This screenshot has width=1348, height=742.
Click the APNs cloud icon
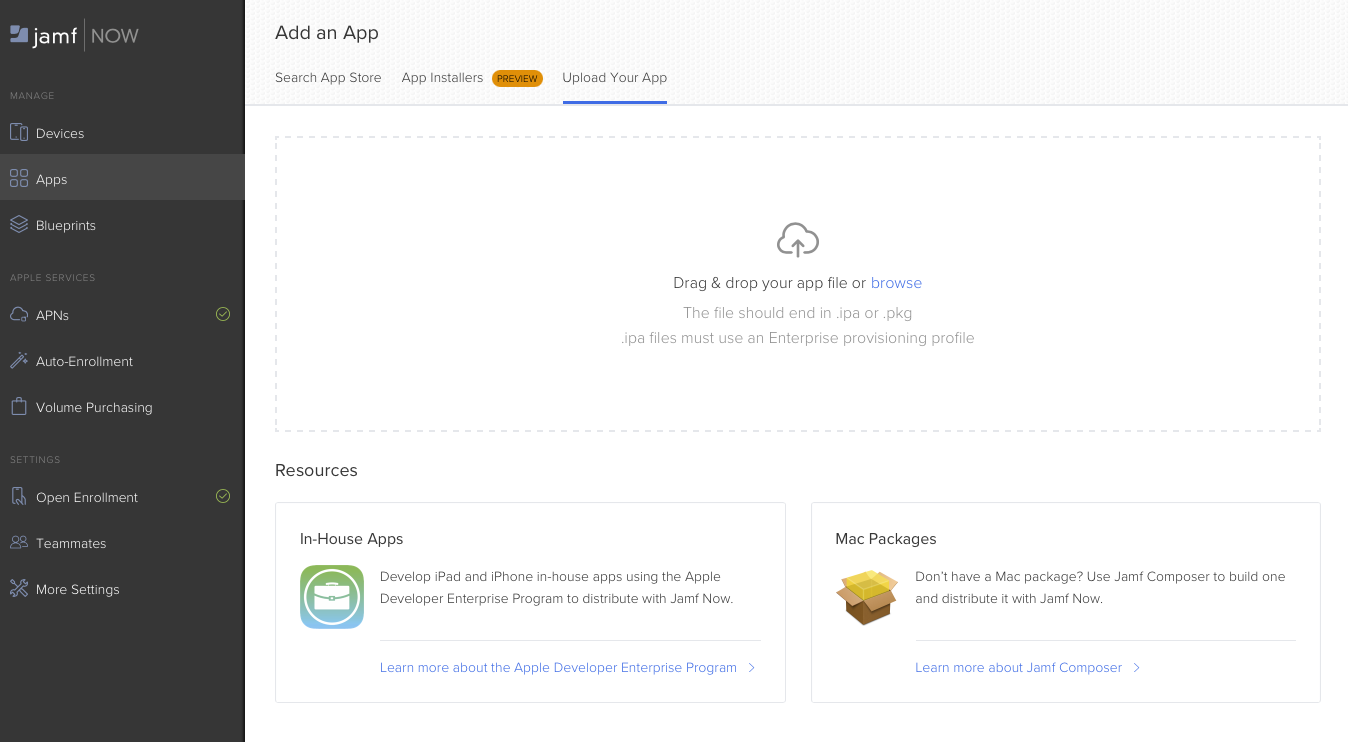[19, 315]
